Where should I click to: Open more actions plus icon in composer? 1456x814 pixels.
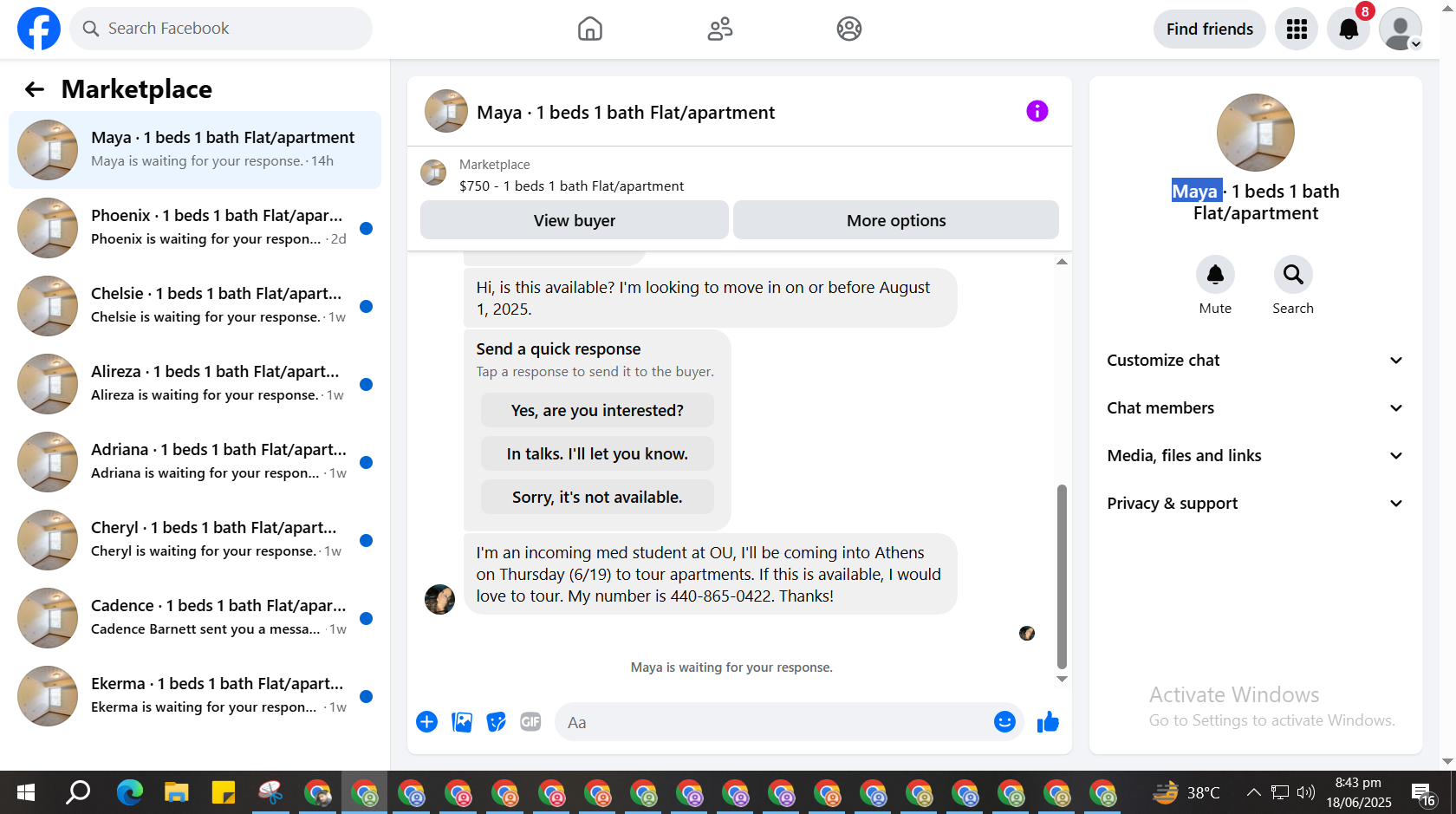point(427,722)
